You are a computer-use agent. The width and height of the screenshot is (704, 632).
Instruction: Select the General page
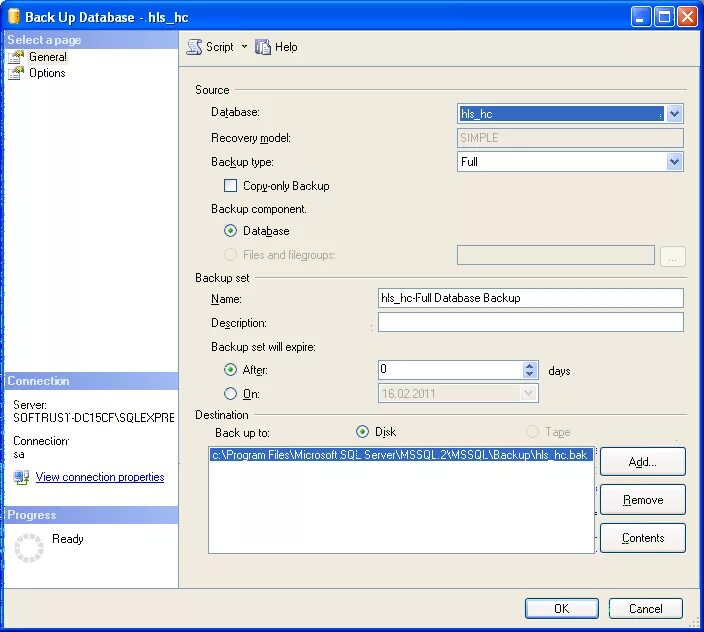48,57
